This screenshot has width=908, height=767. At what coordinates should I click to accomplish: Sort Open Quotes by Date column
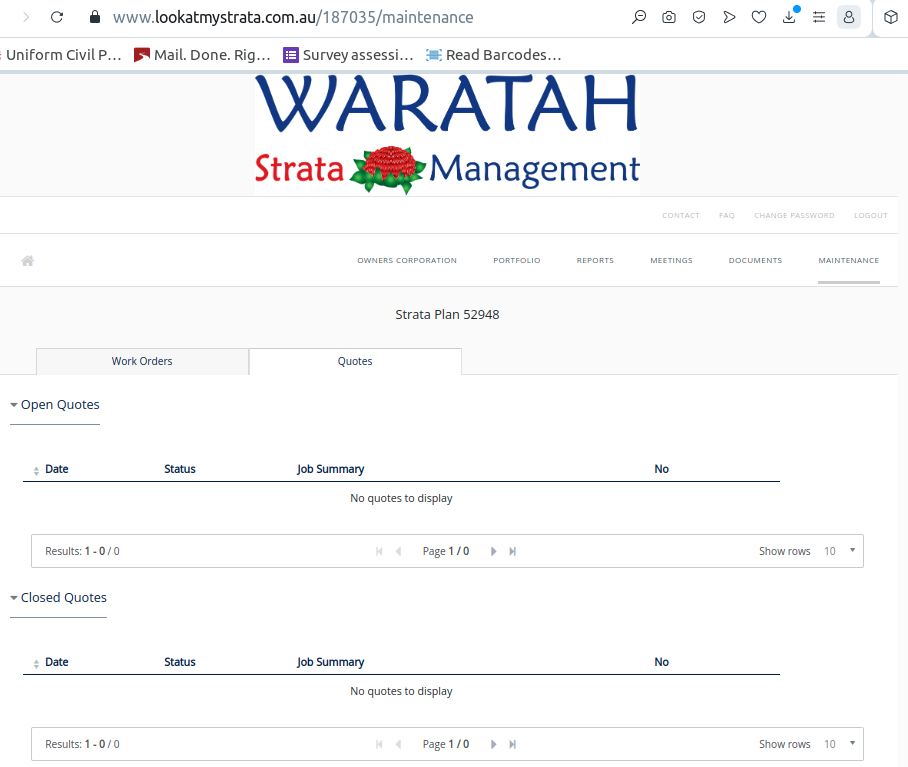(56, 469)
